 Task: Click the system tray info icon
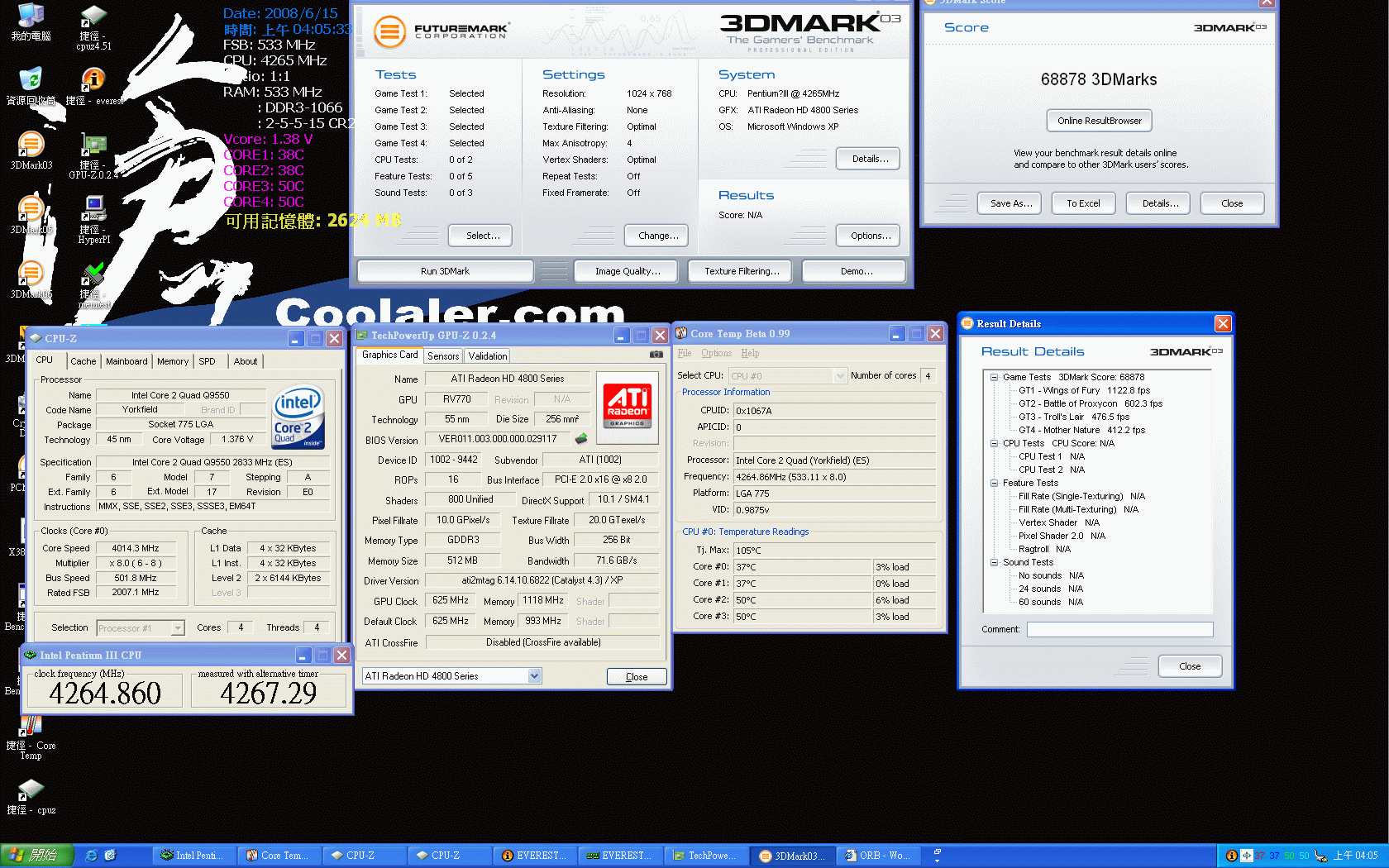coord(1232,856)
